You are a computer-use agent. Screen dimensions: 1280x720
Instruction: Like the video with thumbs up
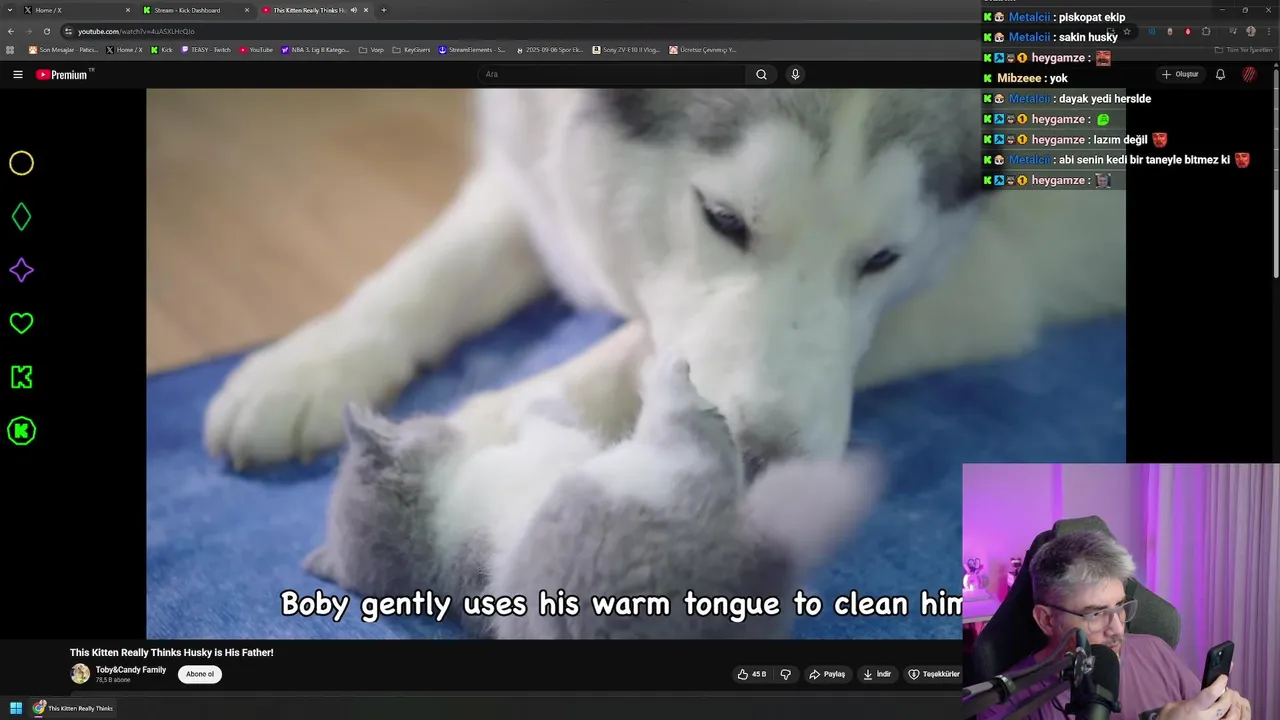pyautogui.click(x=752, y=674)
